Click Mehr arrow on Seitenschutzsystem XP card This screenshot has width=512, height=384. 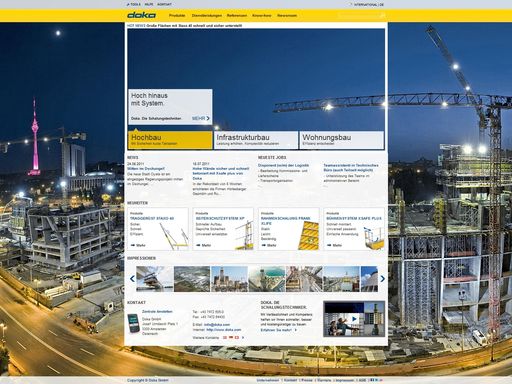pos(203,245)
